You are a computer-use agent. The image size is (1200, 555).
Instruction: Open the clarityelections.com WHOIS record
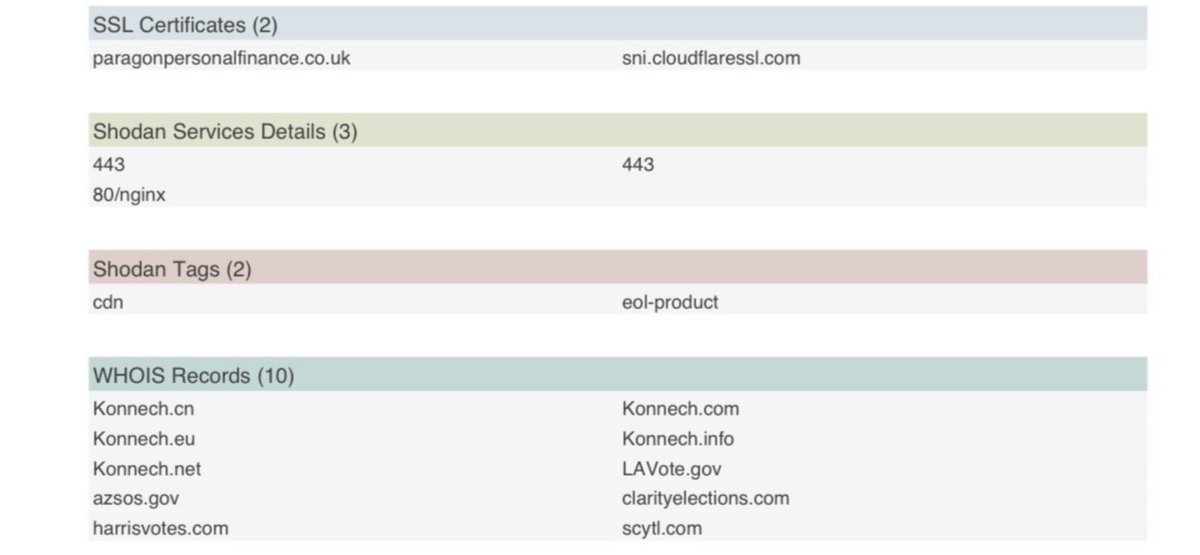pyautogui.click(x=705, y=497)
